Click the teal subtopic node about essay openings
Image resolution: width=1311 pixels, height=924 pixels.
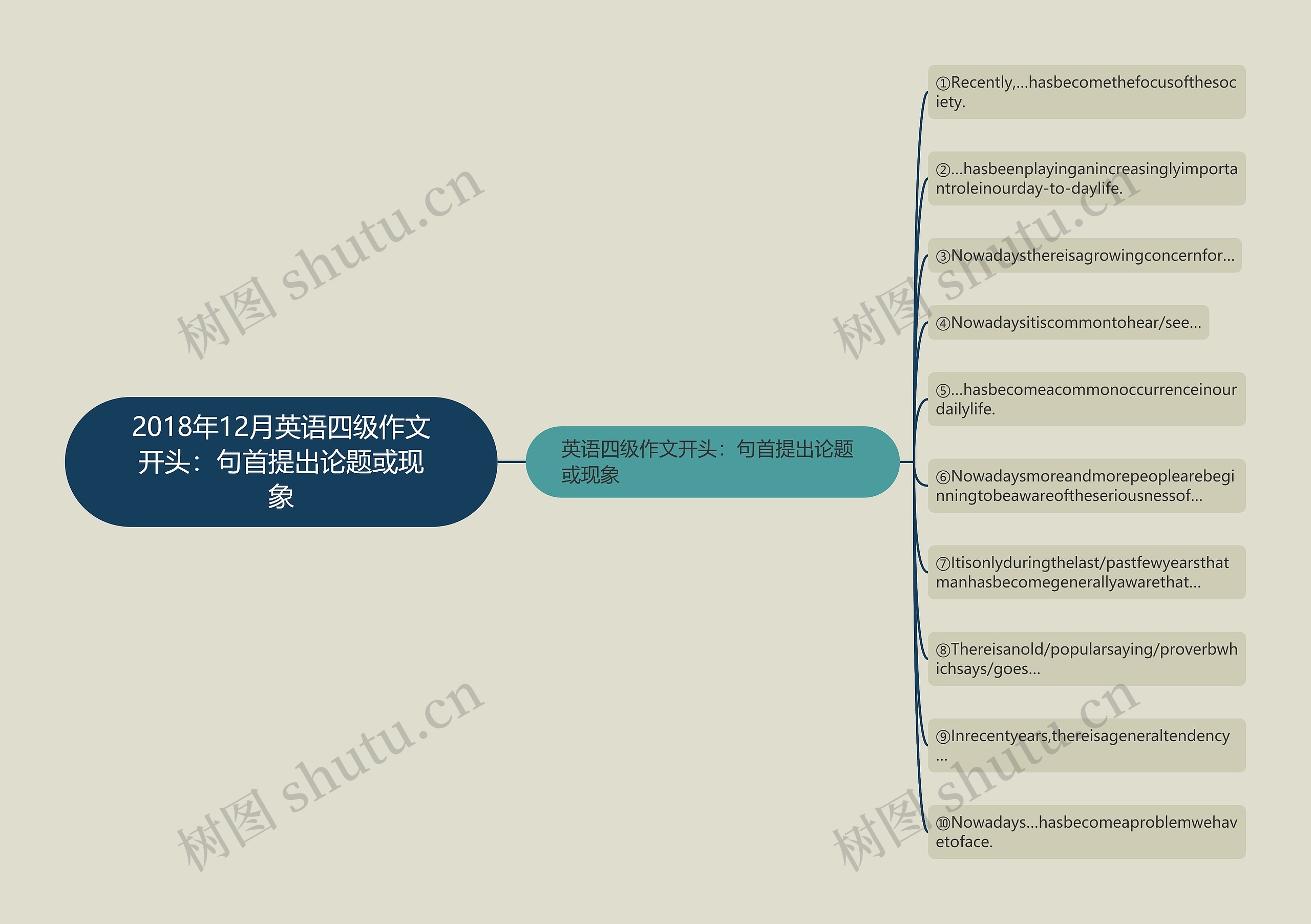pos(711,461)
